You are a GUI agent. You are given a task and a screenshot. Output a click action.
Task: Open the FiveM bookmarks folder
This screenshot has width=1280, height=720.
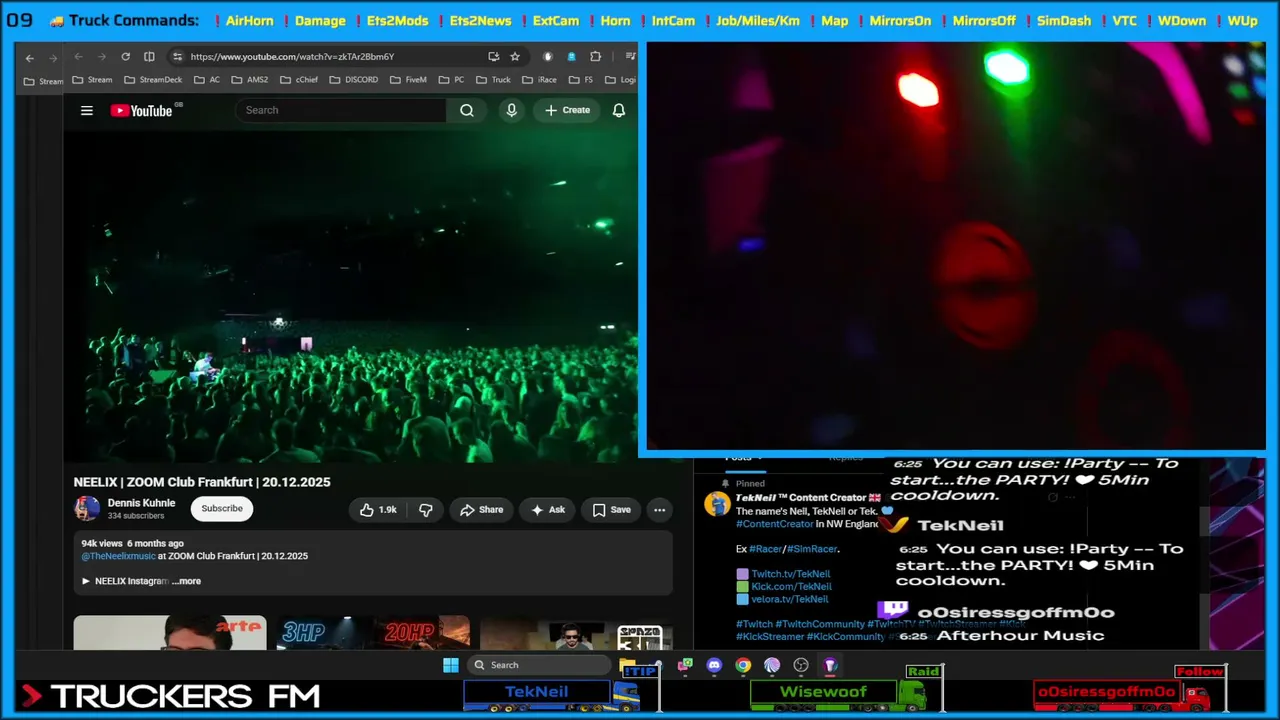tap(408, 80)
